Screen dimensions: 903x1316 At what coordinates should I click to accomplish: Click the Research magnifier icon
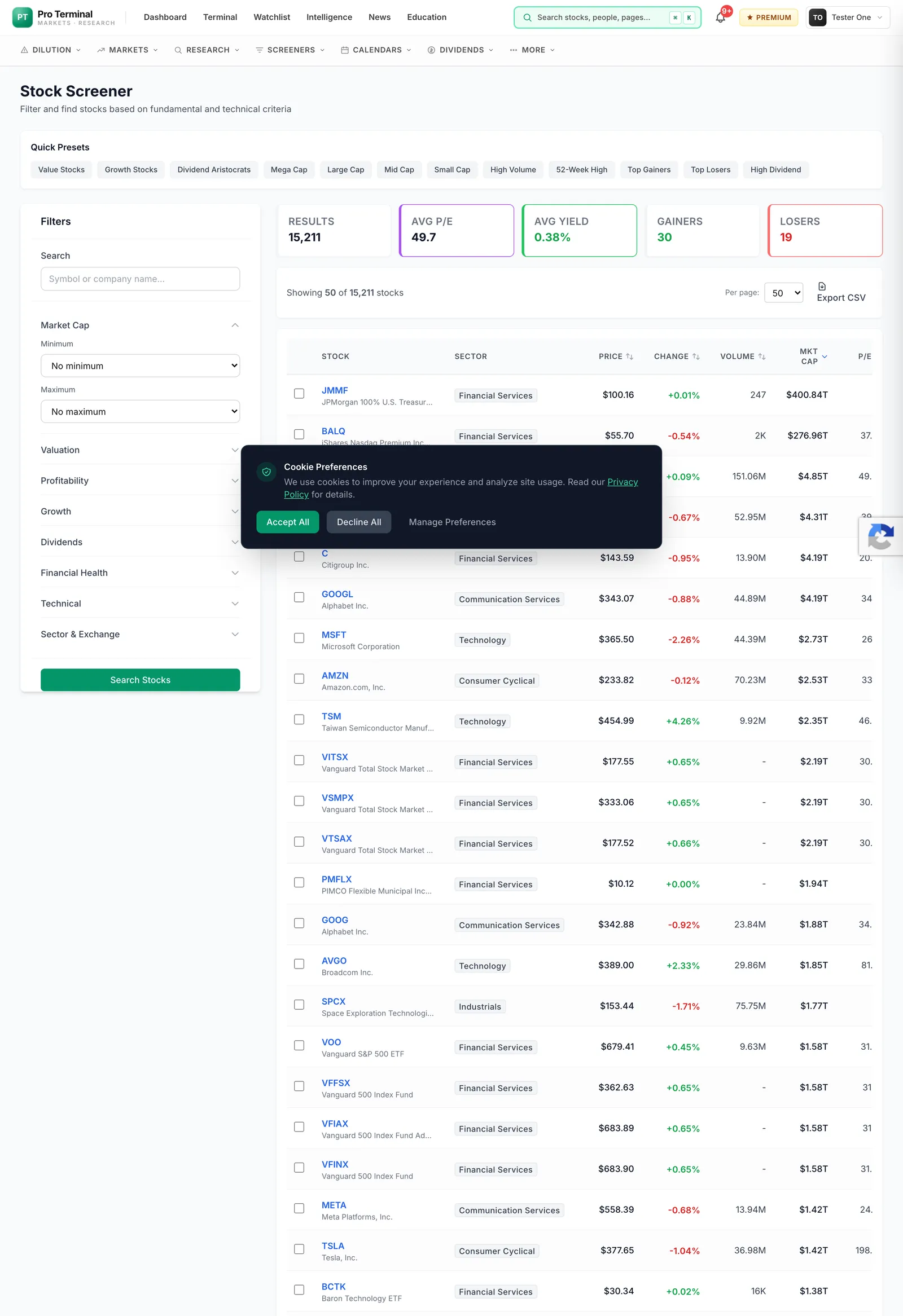[178, 50]
